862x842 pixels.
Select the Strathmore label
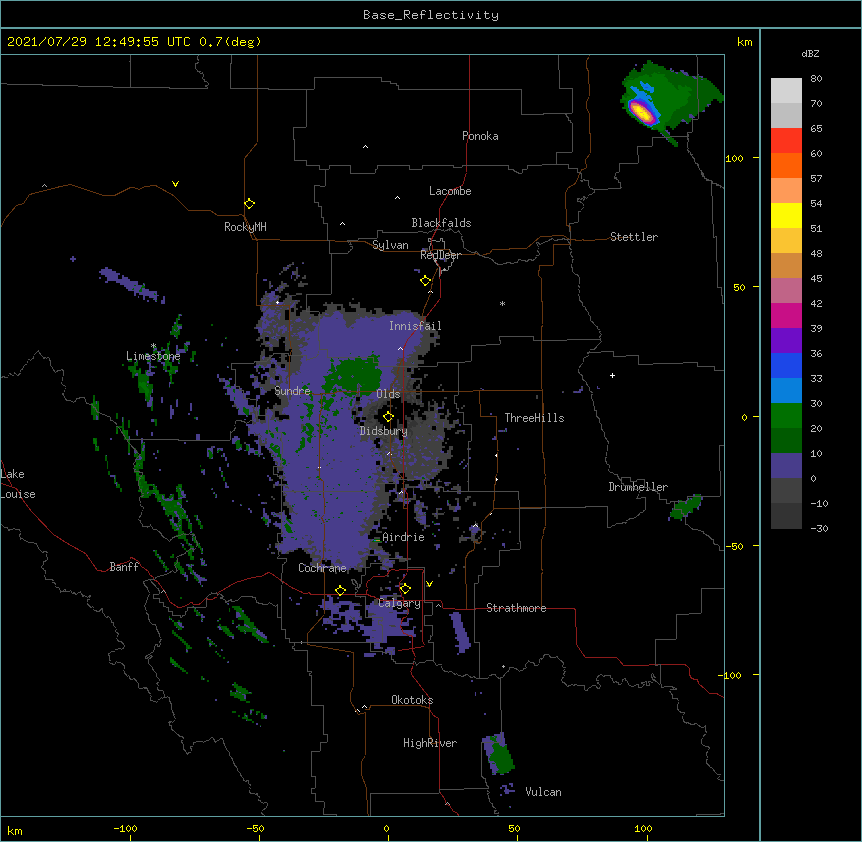pyautogui.click(x=516, y=608)
